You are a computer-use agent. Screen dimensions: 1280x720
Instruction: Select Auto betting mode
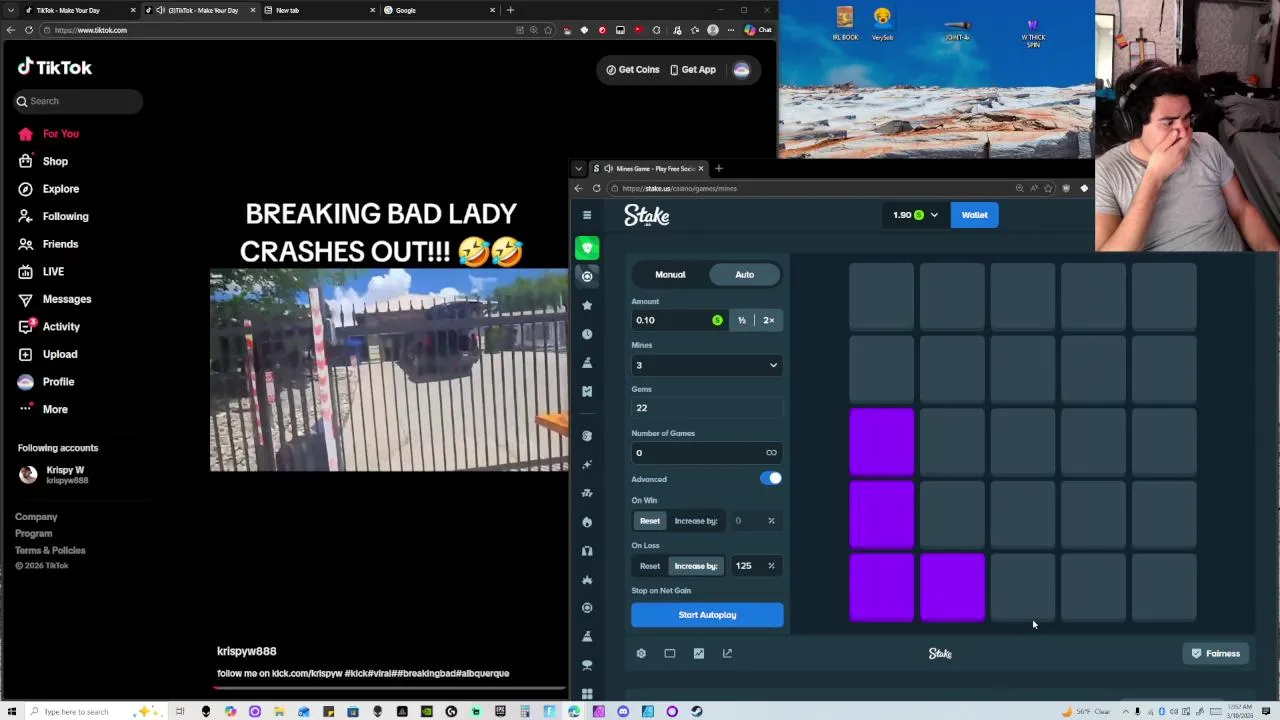745,275
